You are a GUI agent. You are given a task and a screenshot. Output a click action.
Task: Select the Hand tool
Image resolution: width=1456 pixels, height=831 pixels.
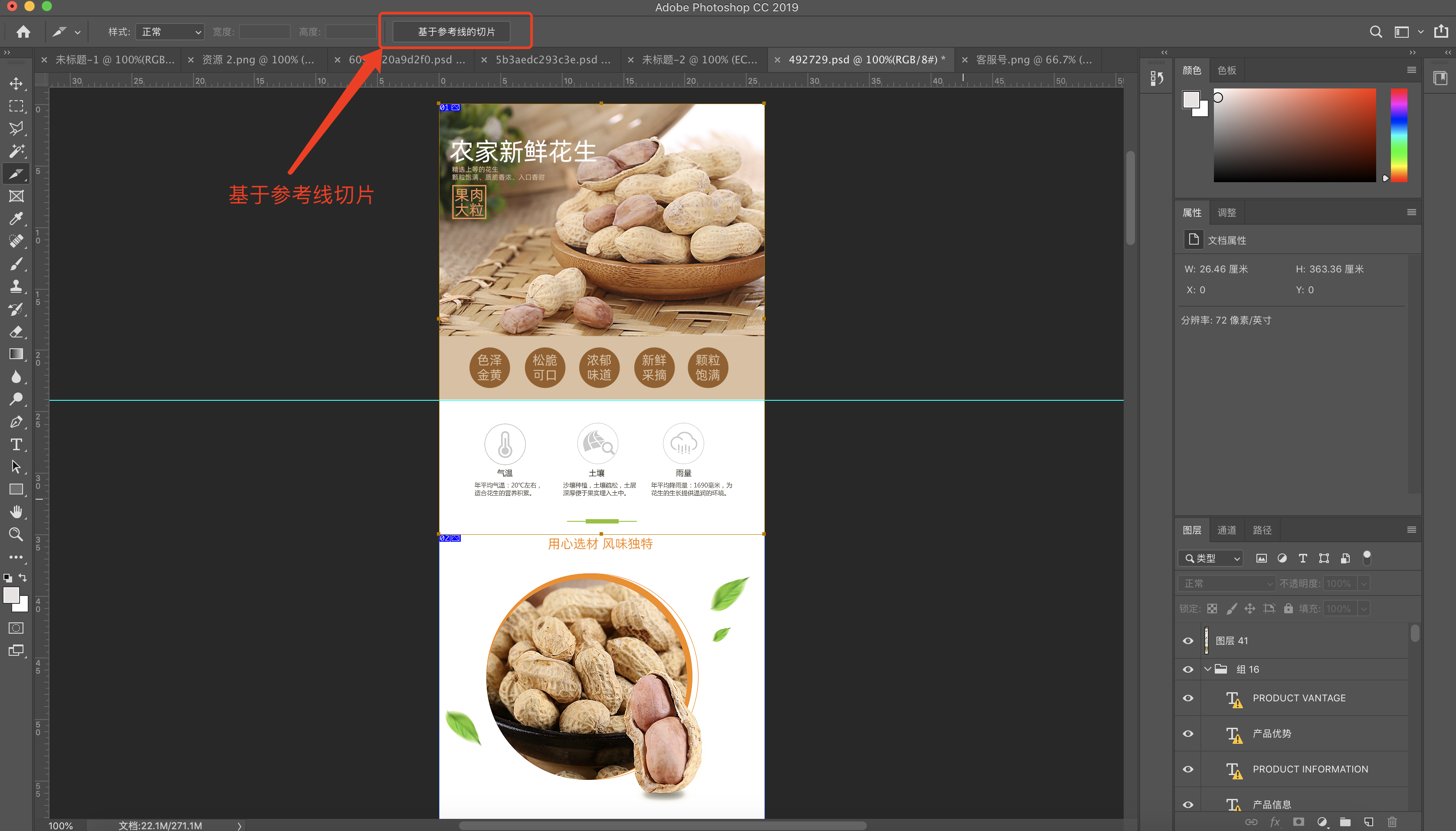coord(16,511)
